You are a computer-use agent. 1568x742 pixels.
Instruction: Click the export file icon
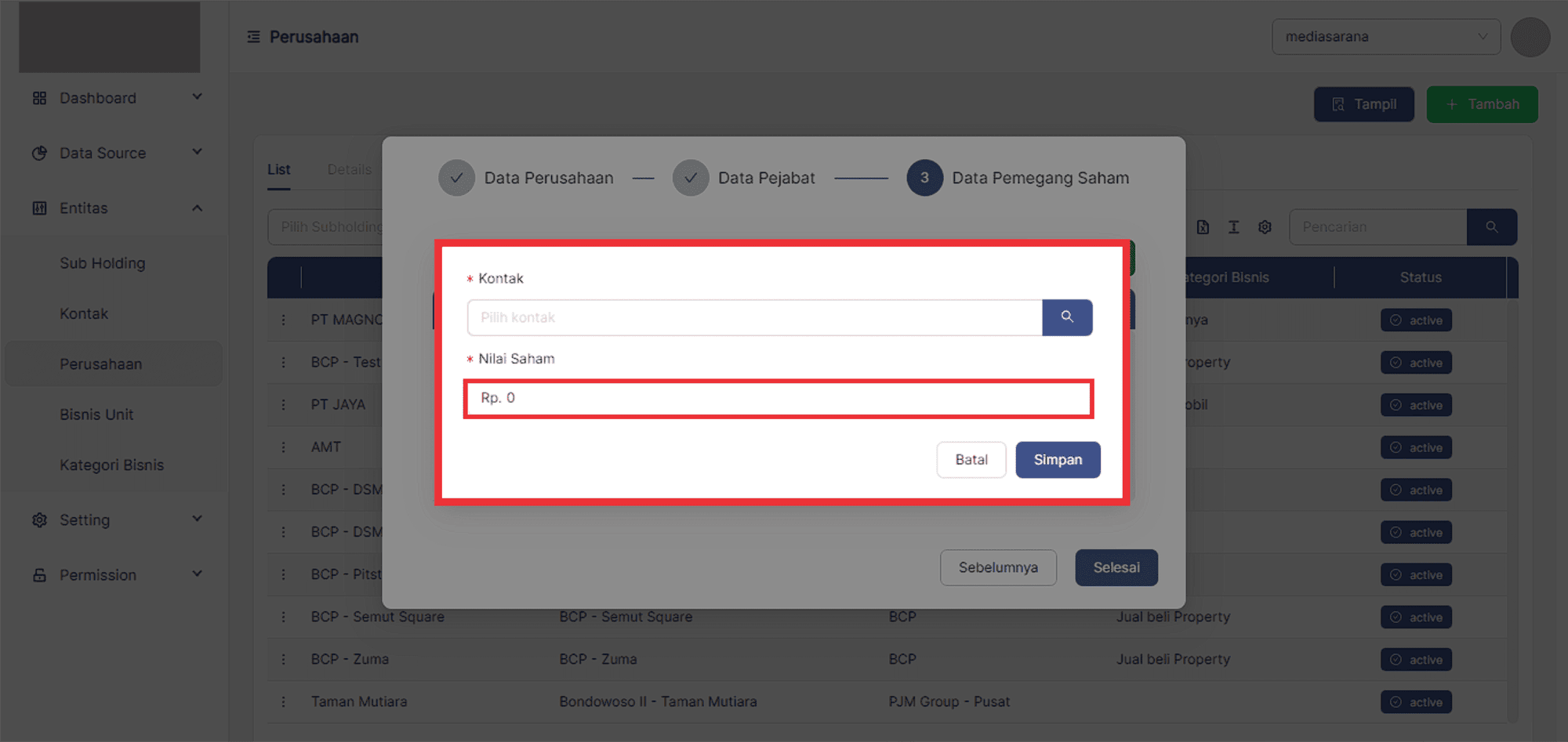click(x=1203, y=227)
